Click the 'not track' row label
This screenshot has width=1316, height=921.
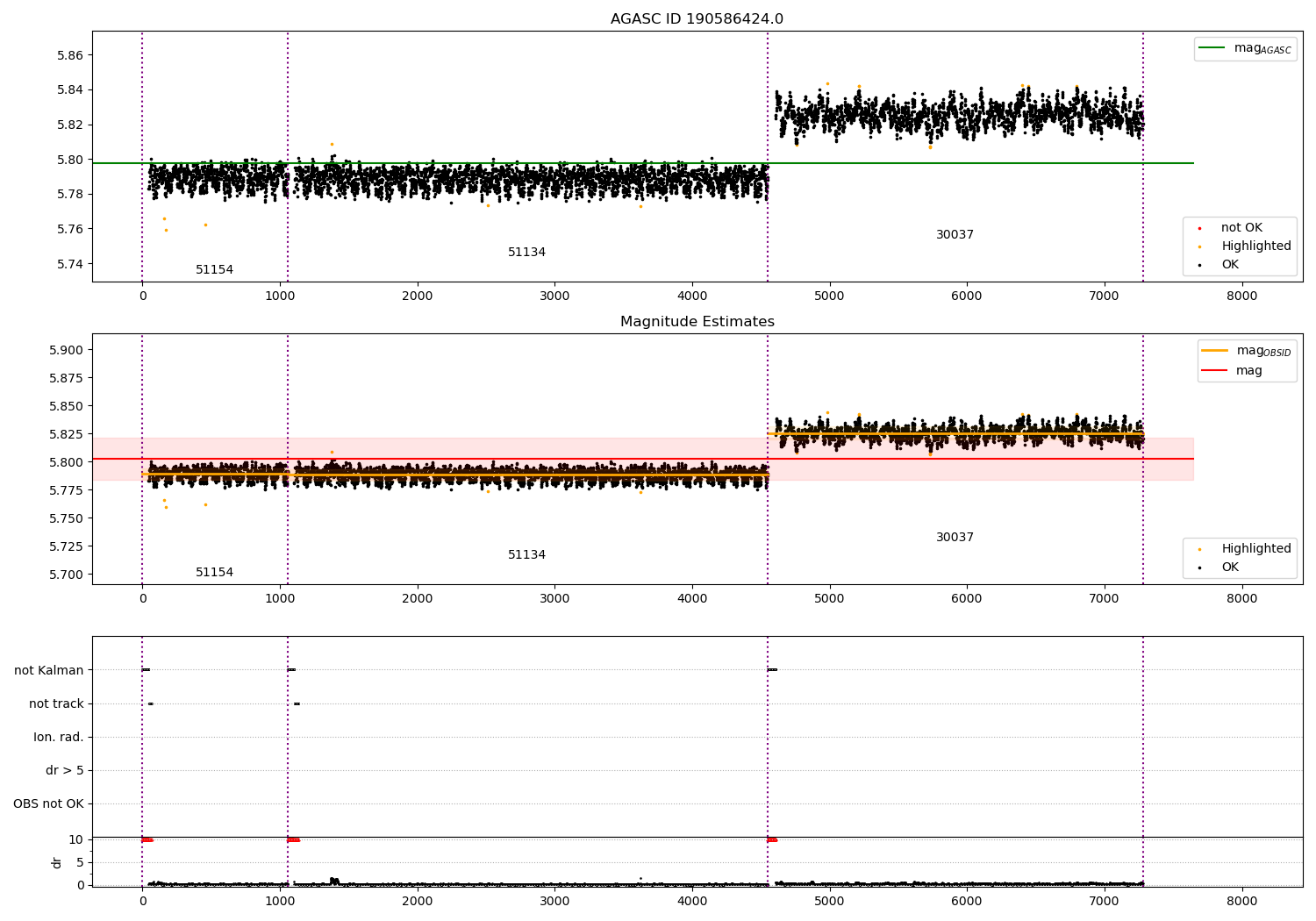coord(56,704)
